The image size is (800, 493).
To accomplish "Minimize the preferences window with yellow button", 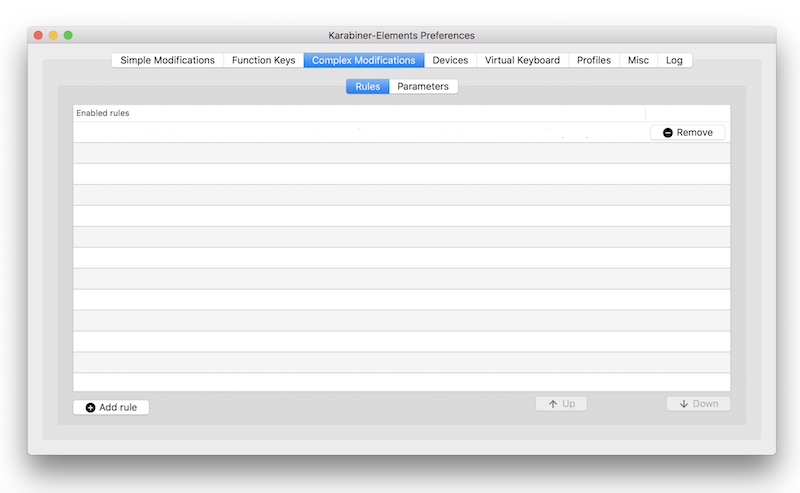I will [x=53, y=35].
